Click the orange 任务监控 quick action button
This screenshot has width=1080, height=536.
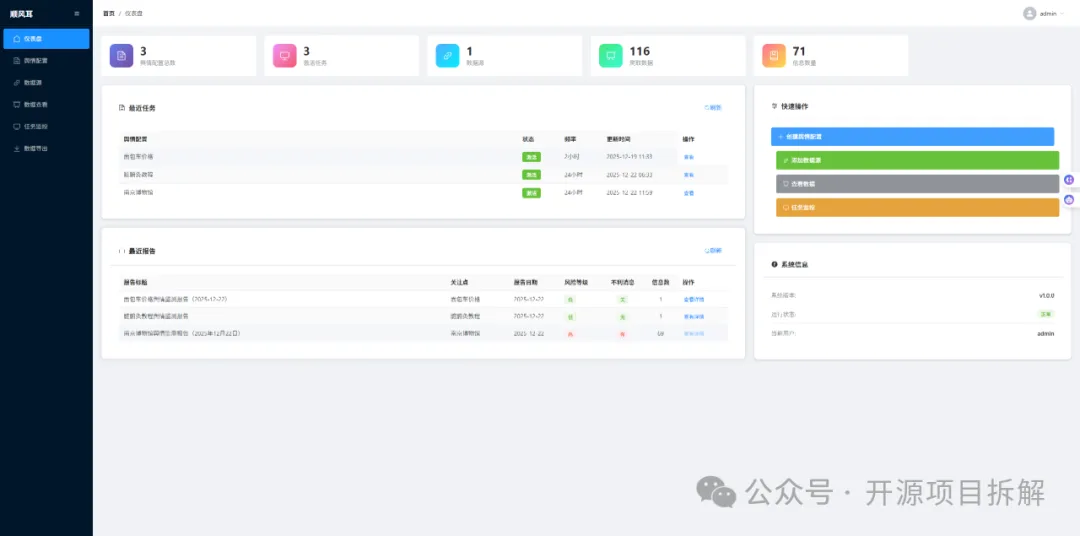pos(917,207)
